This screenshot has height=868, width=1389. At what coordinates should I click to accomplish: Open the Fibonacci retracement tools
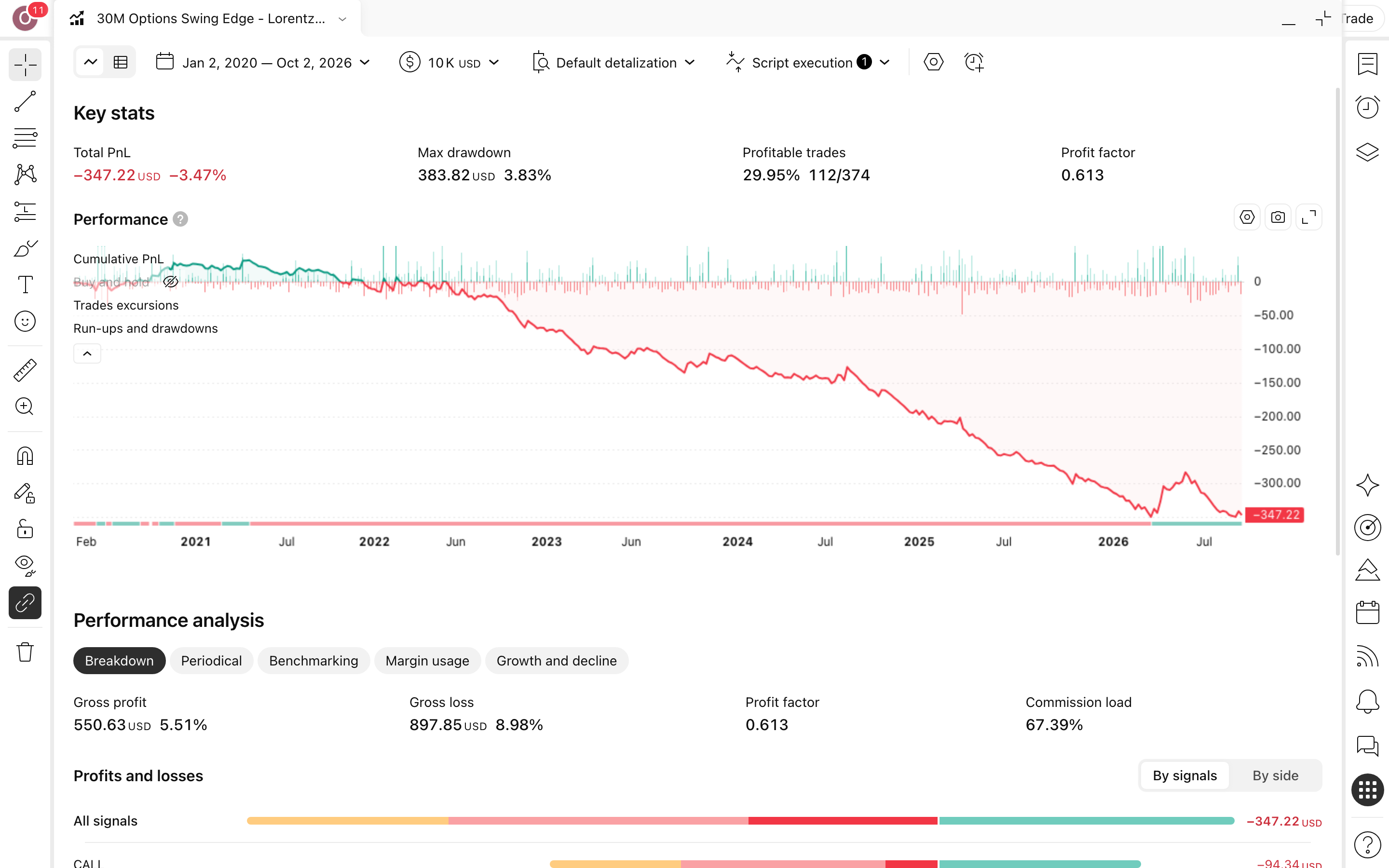(x=25, y=138)
